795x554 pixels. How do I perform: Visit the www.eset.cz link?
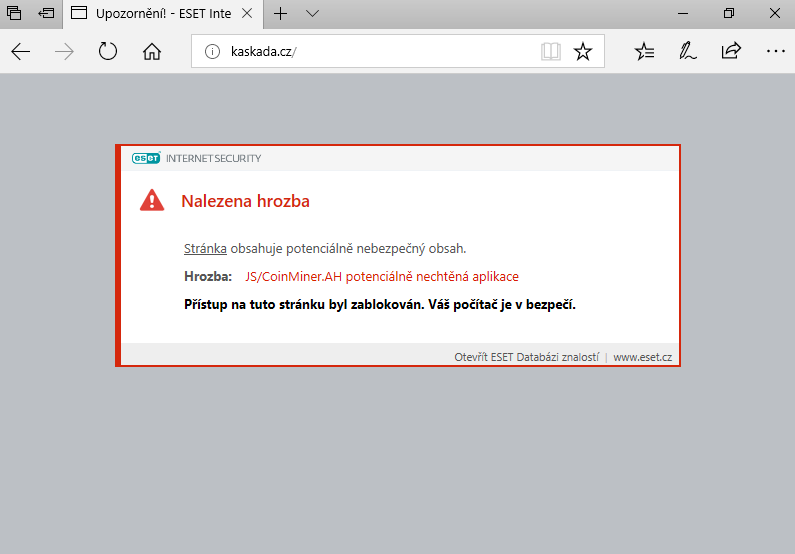[642, 357]
